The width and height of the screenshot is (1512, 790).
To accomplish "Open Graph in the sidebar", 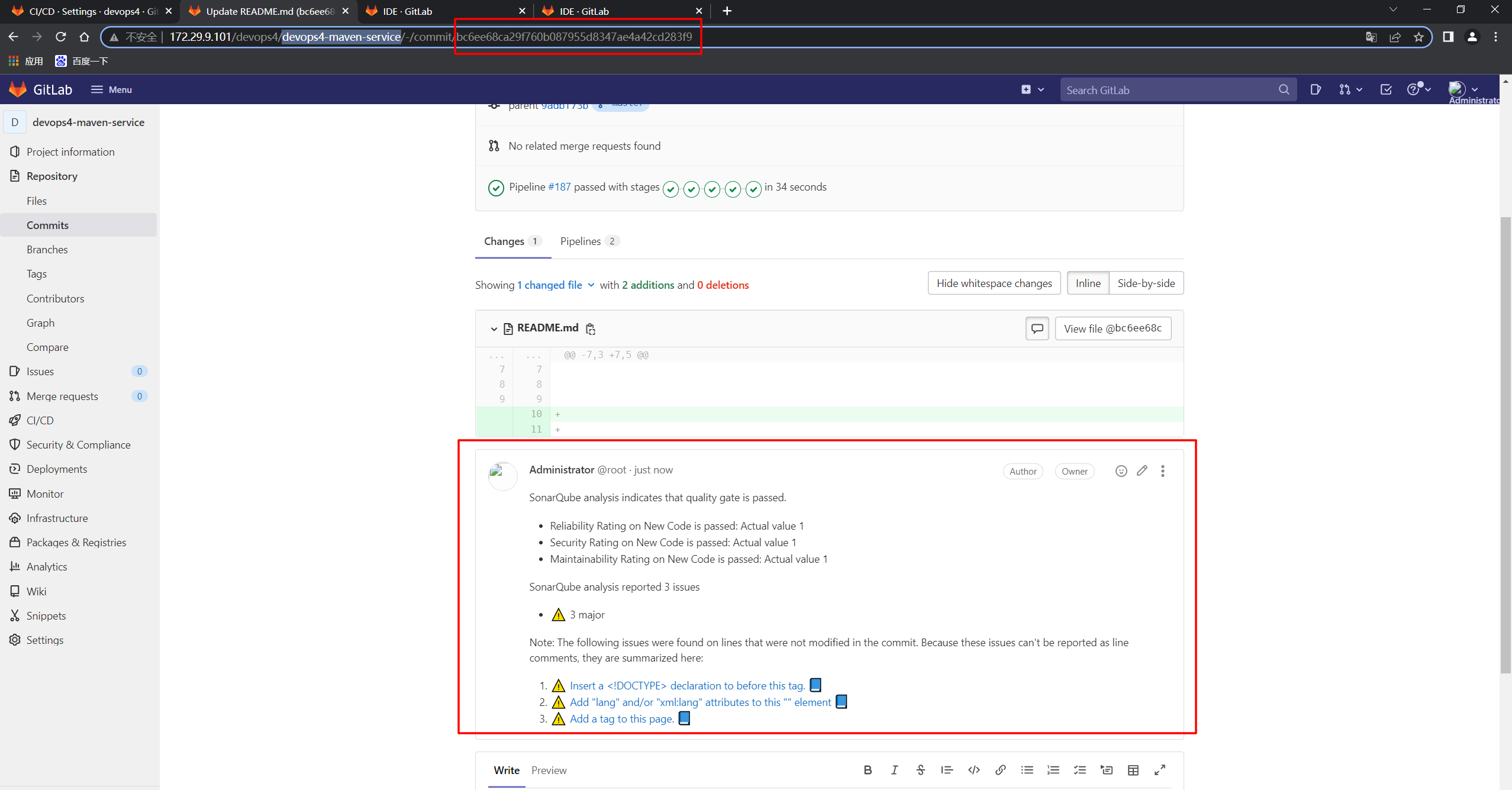I will click(x=40, y=323).
